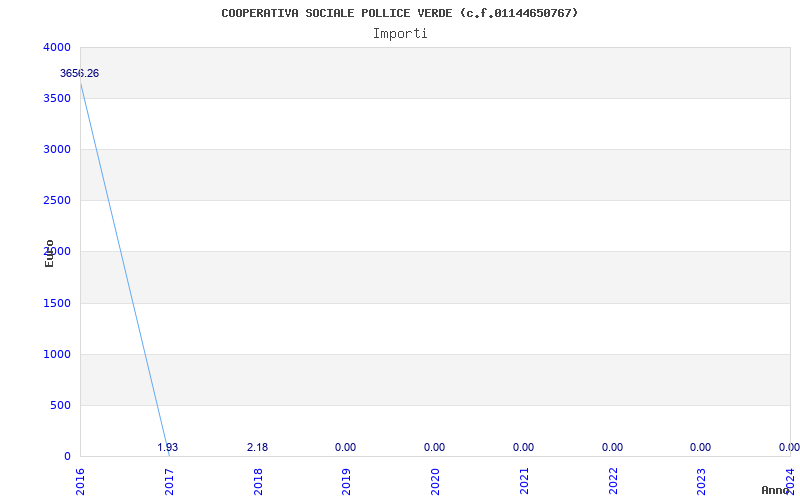The height and width of the screenshot is (500, 800).
Task: Select the 1.93 data label
Action: 167,447
